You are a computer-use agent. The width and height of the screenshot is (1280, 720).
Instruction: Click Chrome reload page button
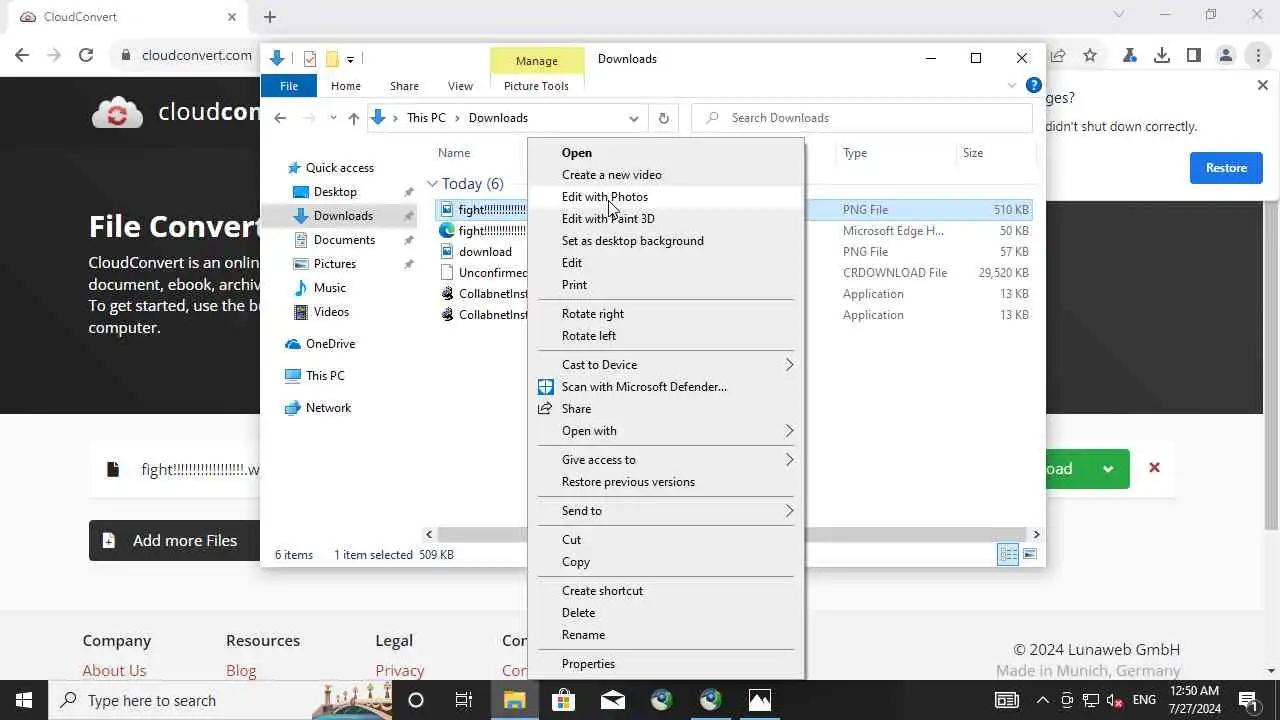click(x=86, y=56)
